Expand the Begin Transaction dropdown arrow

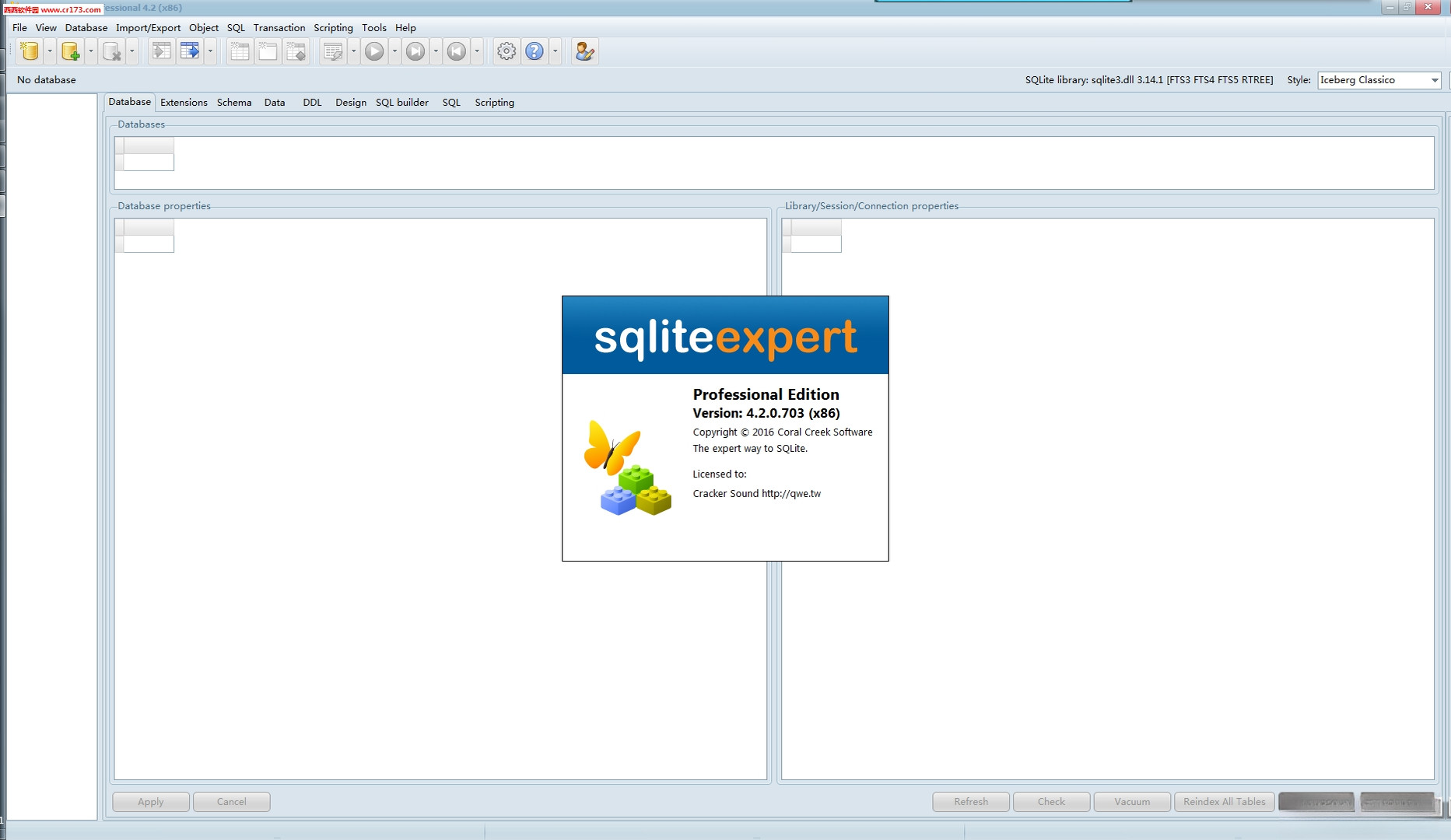[394, 51]
